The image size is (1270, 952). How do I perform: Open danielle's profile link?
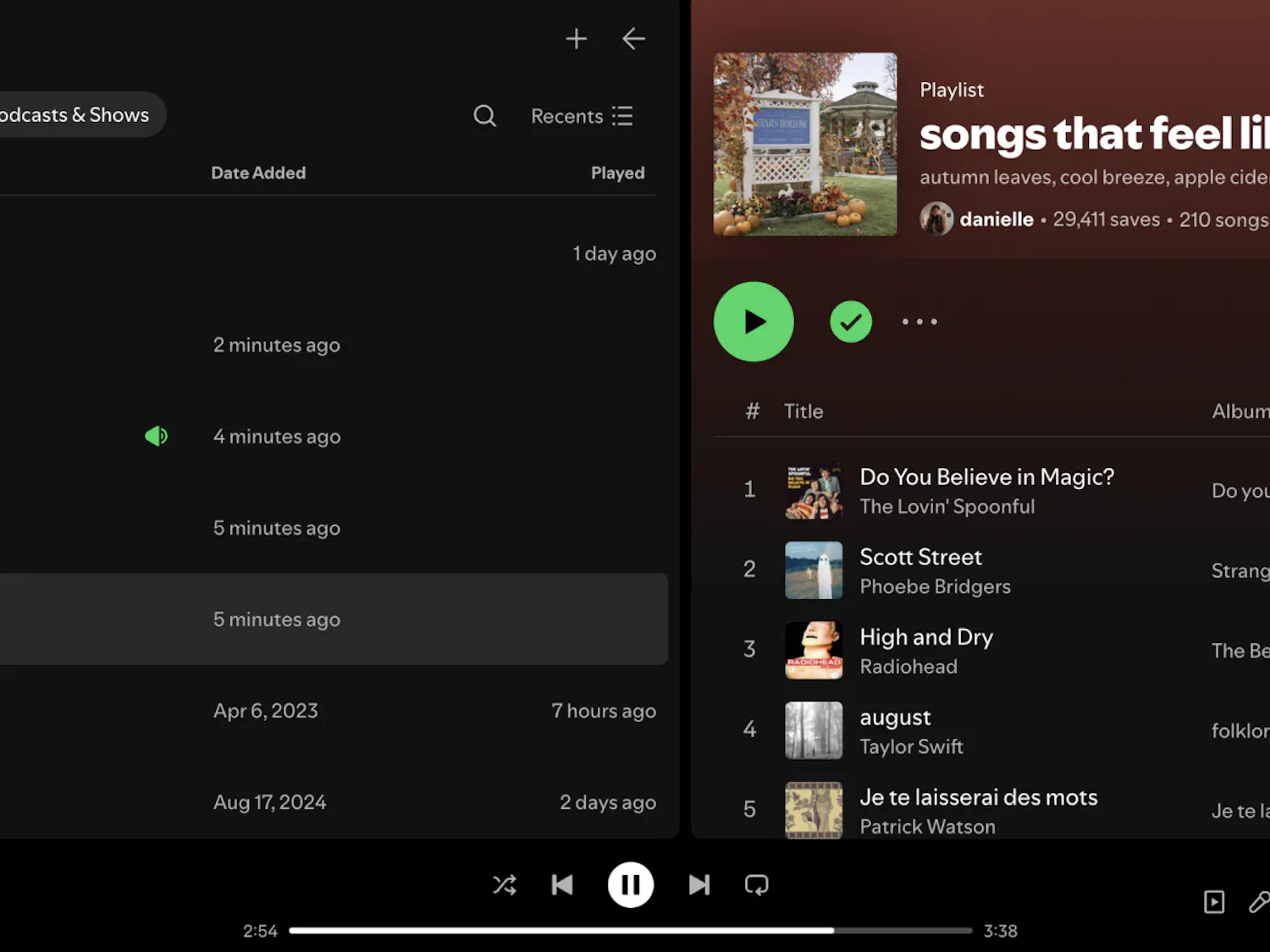tap(997, 219)
